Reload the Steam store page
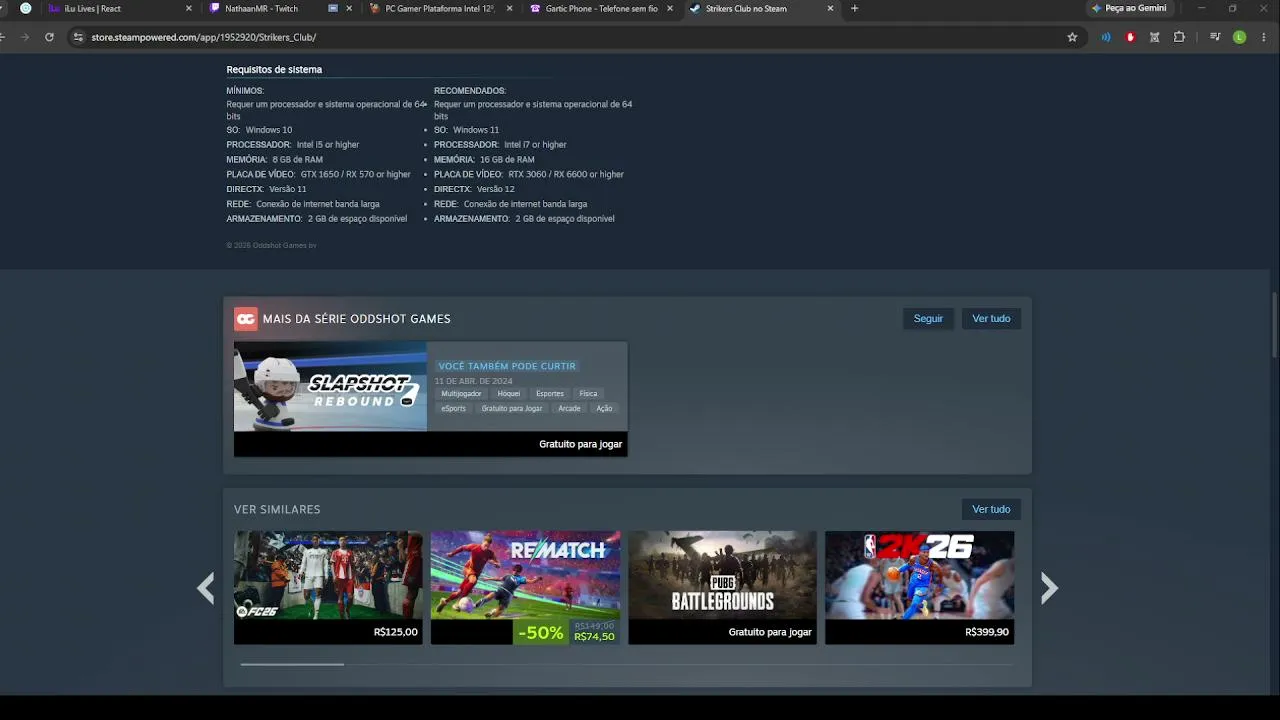 (x=49, y=37)
